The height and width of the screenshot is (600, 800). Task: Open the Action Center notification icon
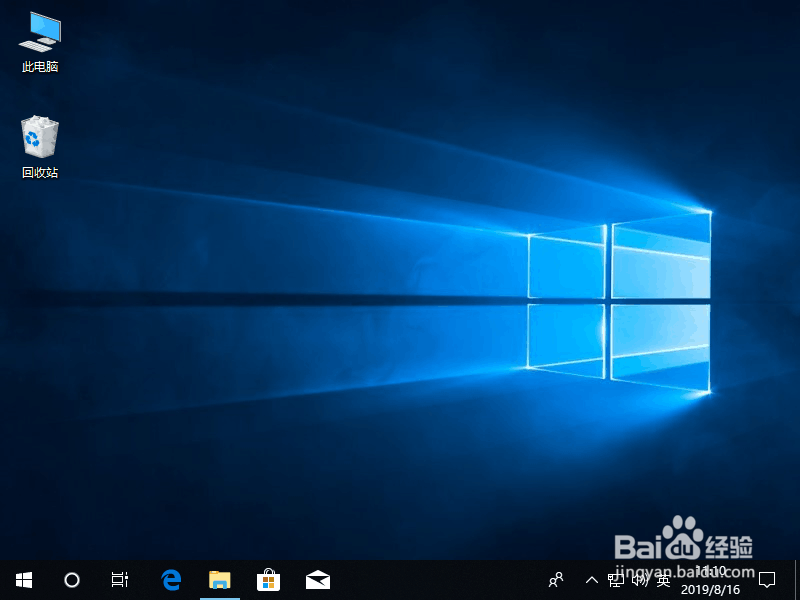(x=767, y=580)
